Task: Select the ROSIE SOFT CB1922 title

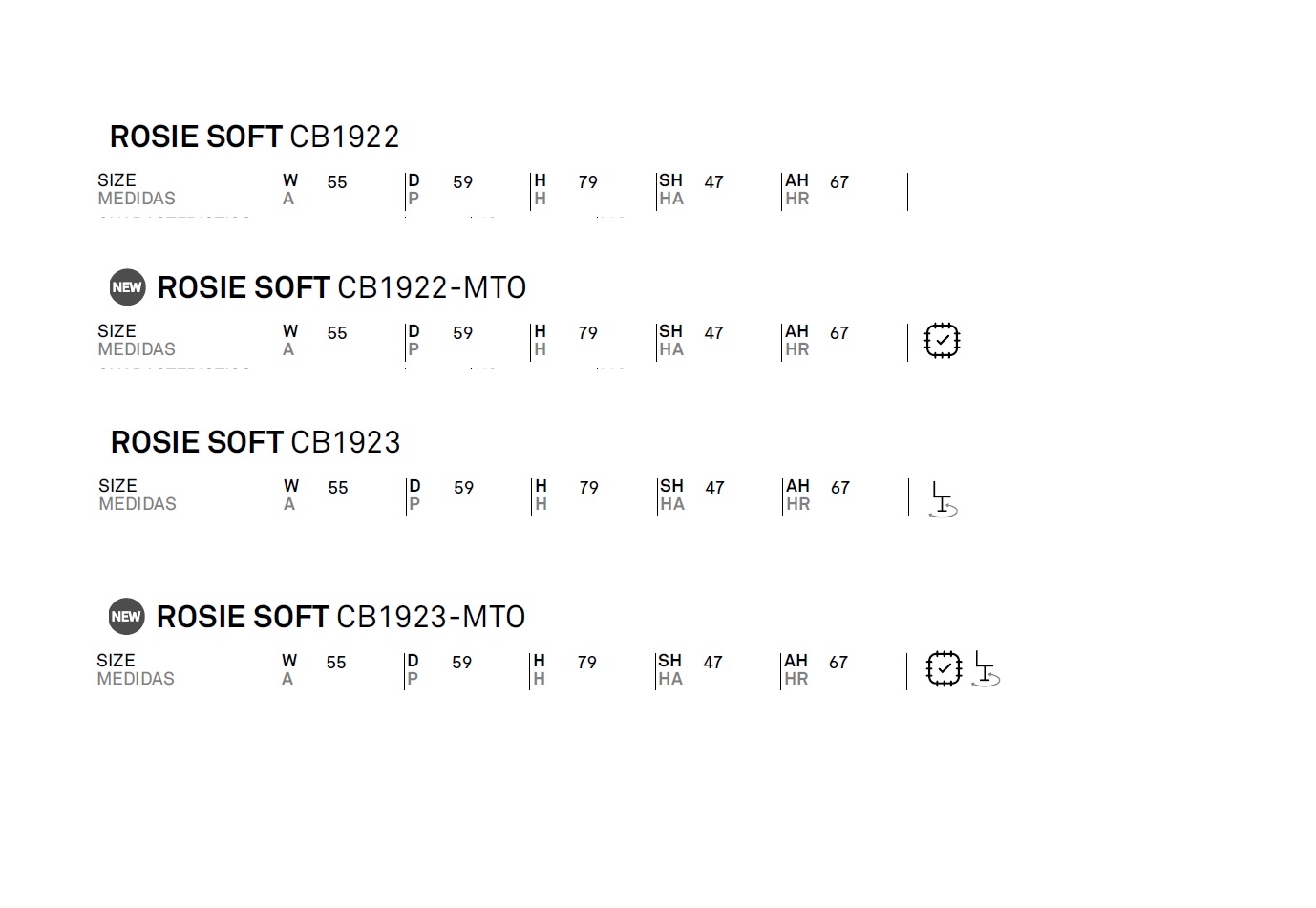Action: 255,137
